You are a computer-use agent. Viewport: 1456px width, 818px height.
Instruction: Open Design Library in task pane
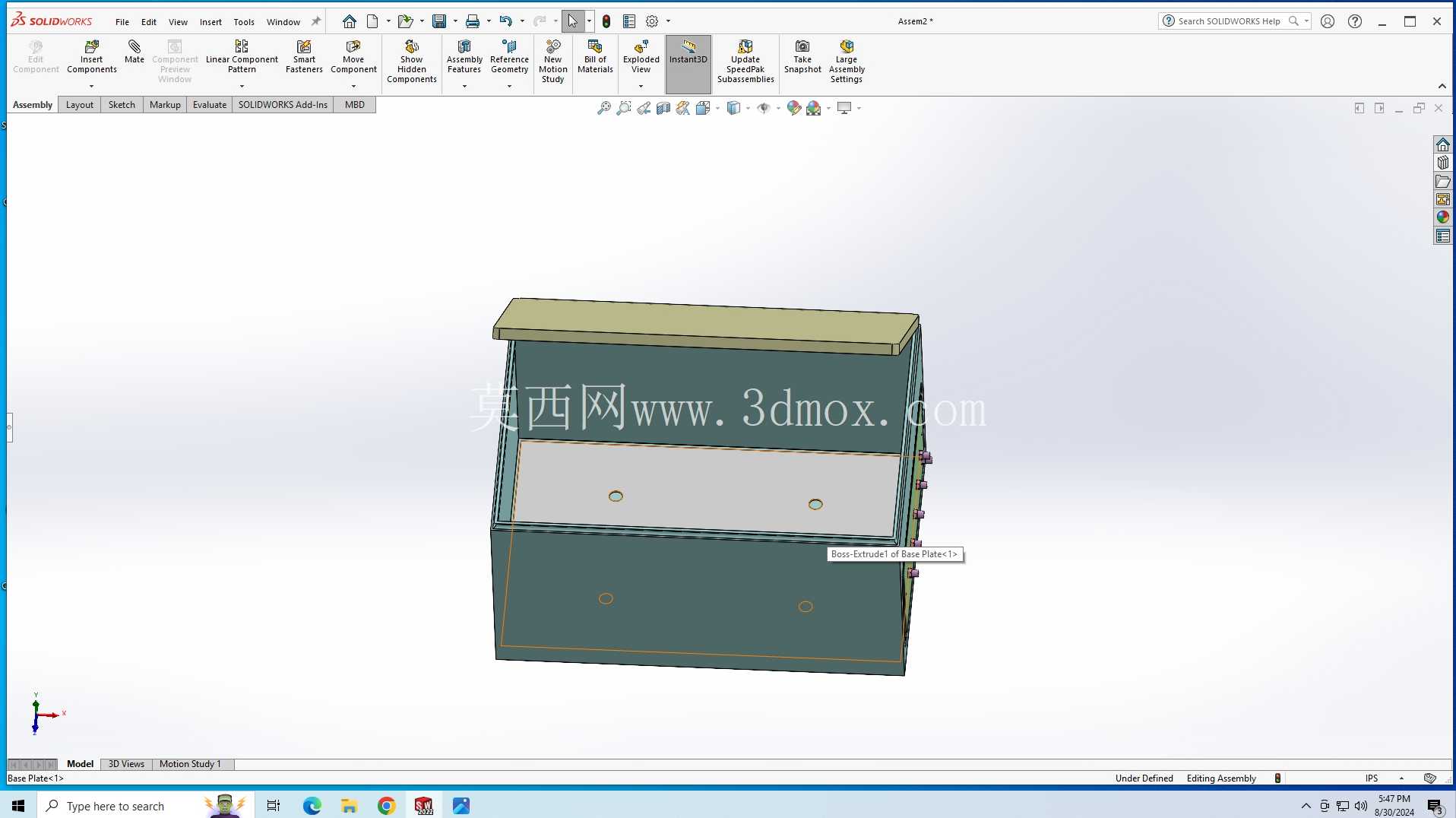pyautogui.click(x=1442, y=163)
